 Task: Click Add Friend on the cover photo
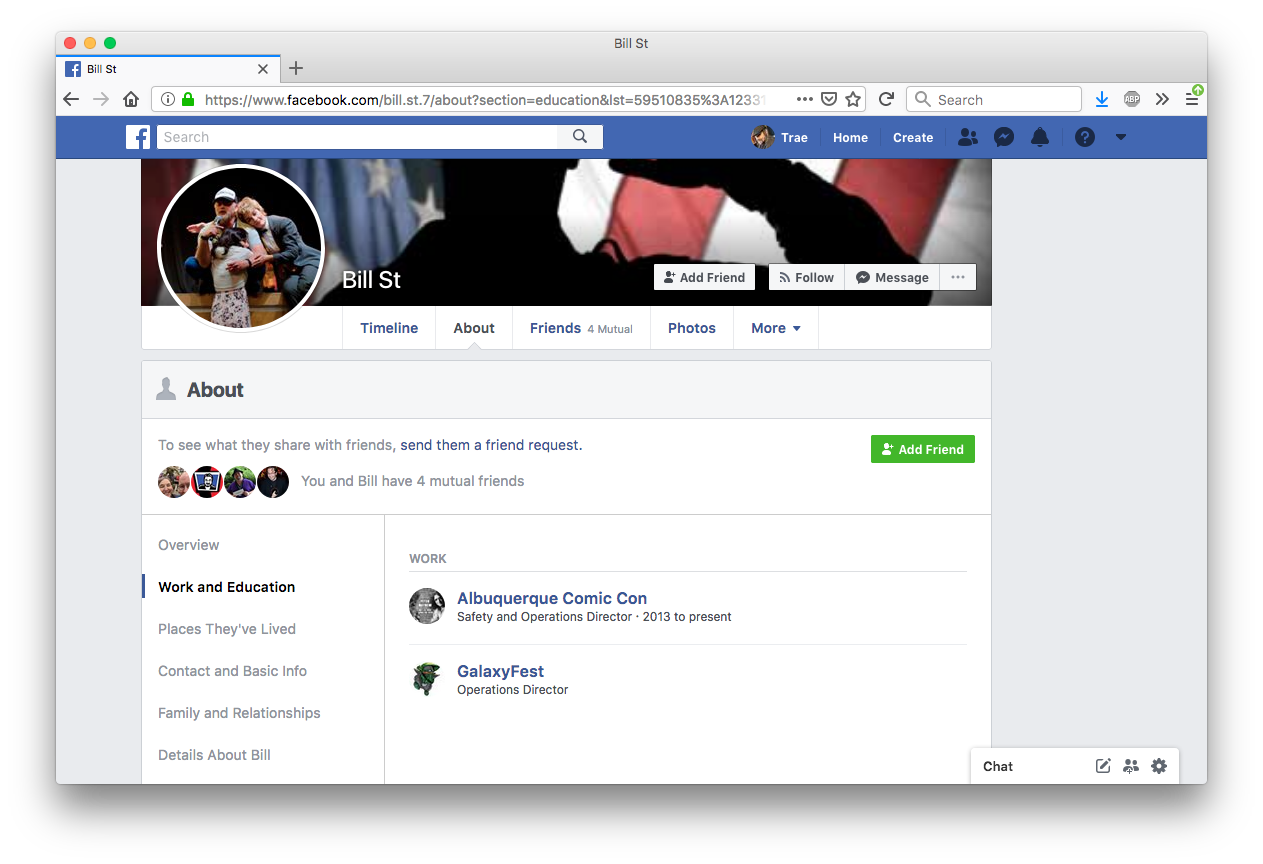[704, 277]
